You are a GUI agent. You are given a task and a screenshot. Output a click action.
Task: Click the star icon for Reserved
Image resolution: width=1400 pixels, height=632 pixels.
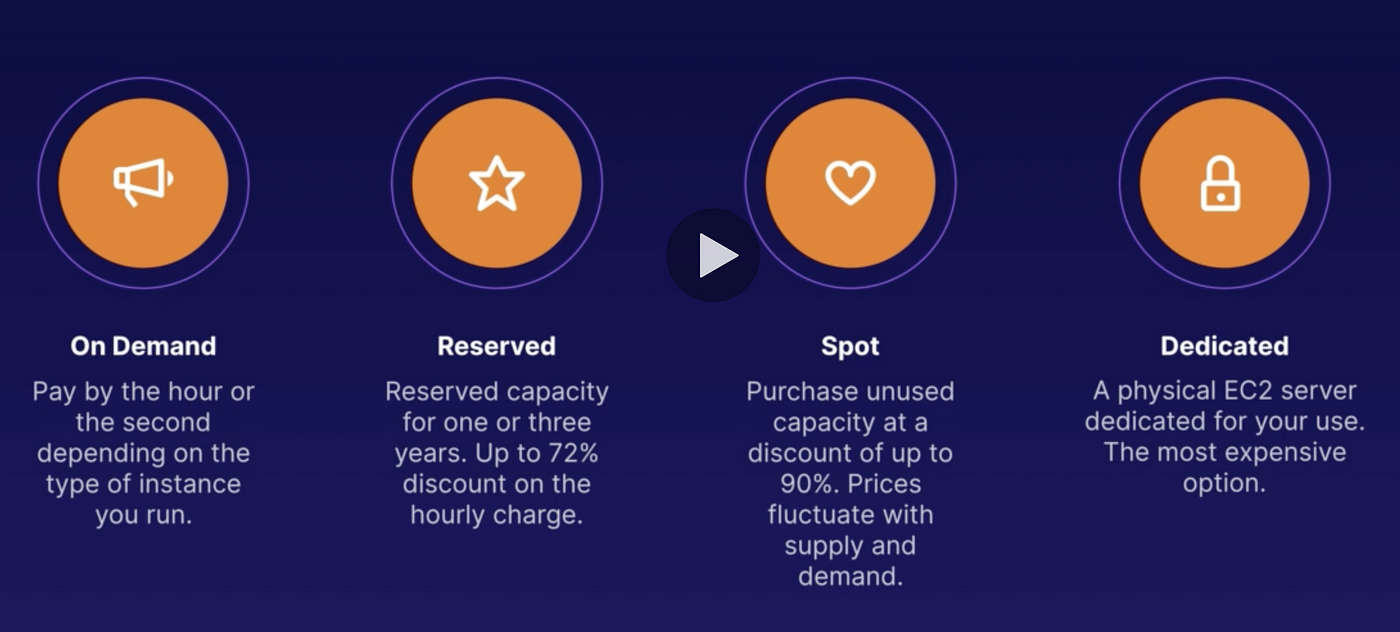(497, 184)
